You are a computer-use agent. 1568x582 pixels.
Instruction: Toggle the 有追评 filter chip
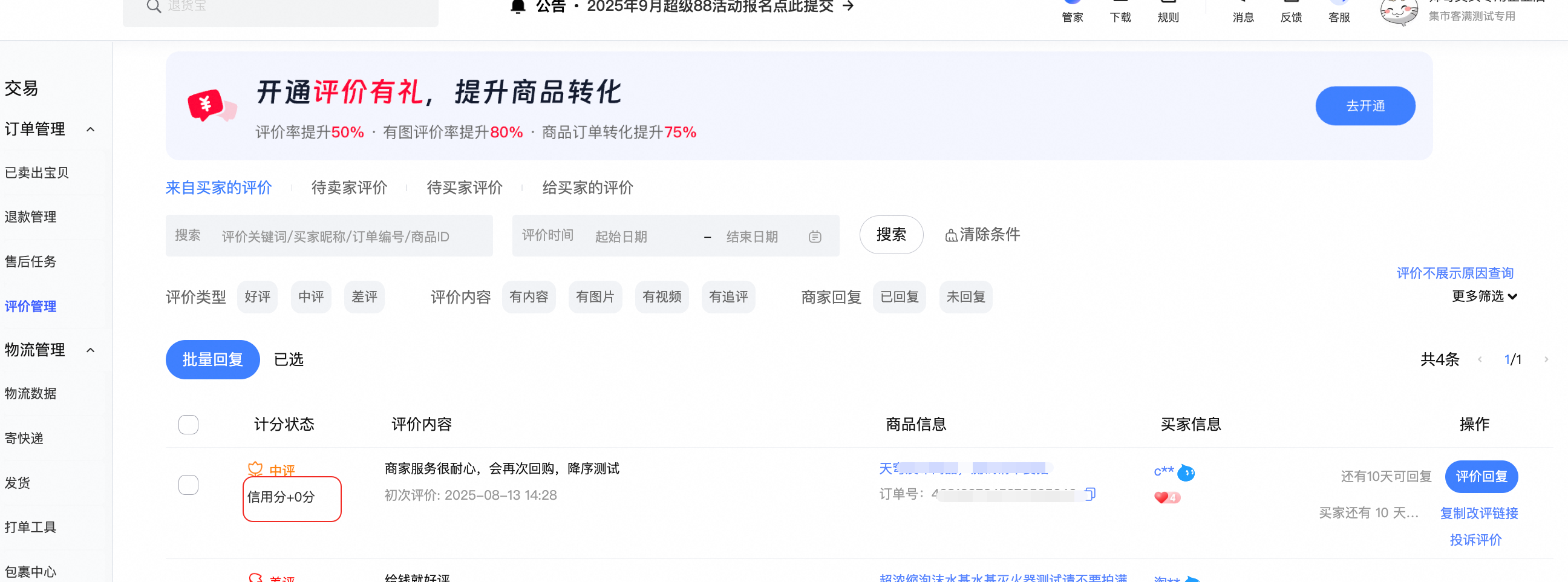[x=728, y=297]
